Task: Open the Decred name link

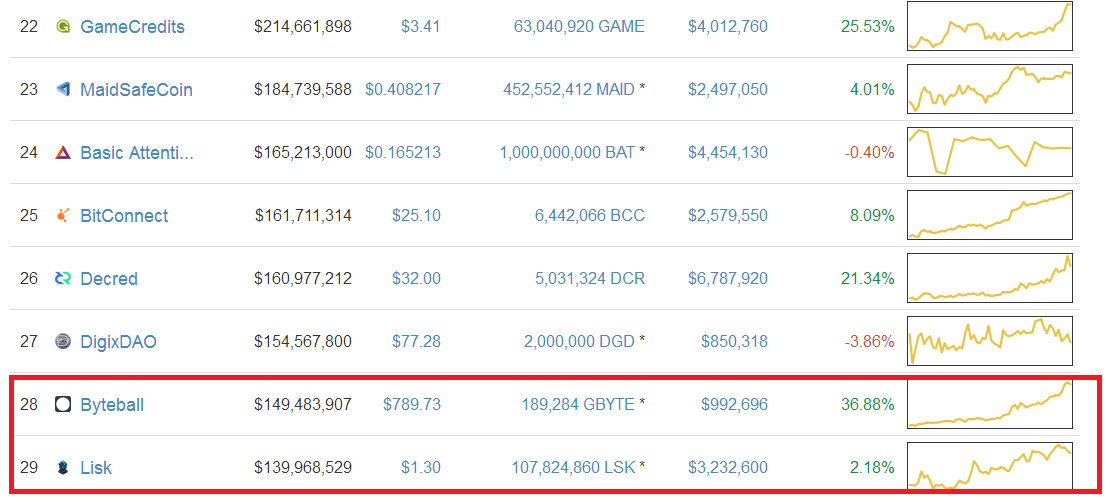Action: coord(108,278)
